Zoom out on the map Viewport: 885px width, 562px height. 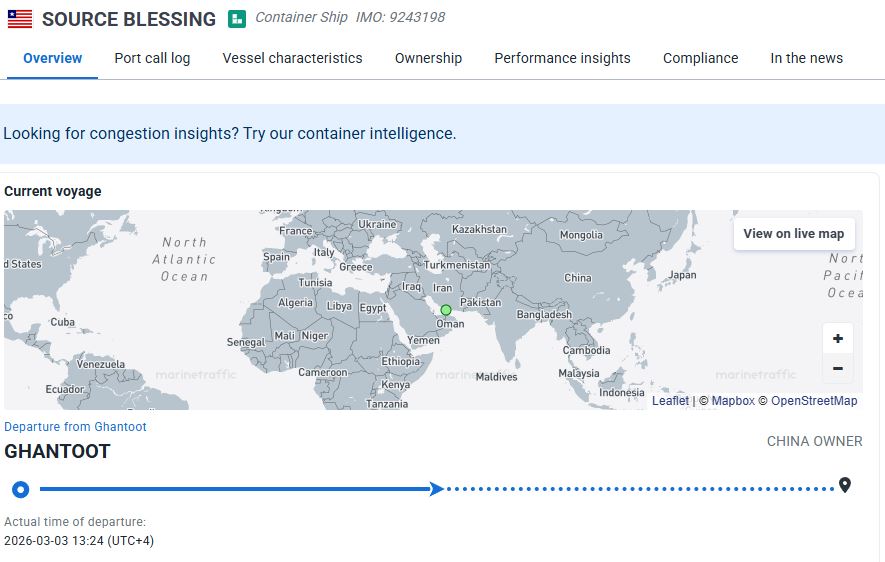coord(837,368)
